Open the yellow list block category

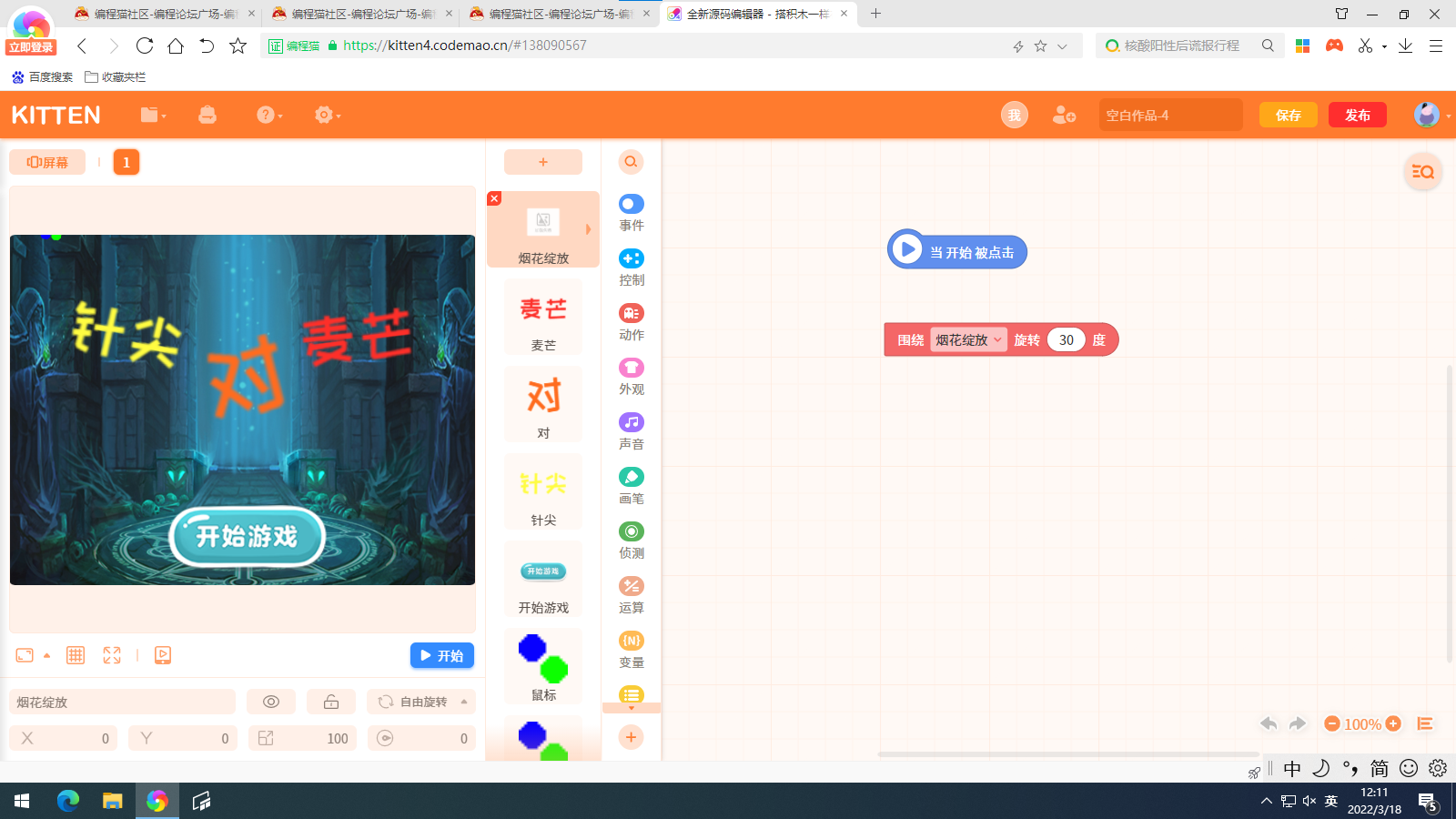coord(631,695)
